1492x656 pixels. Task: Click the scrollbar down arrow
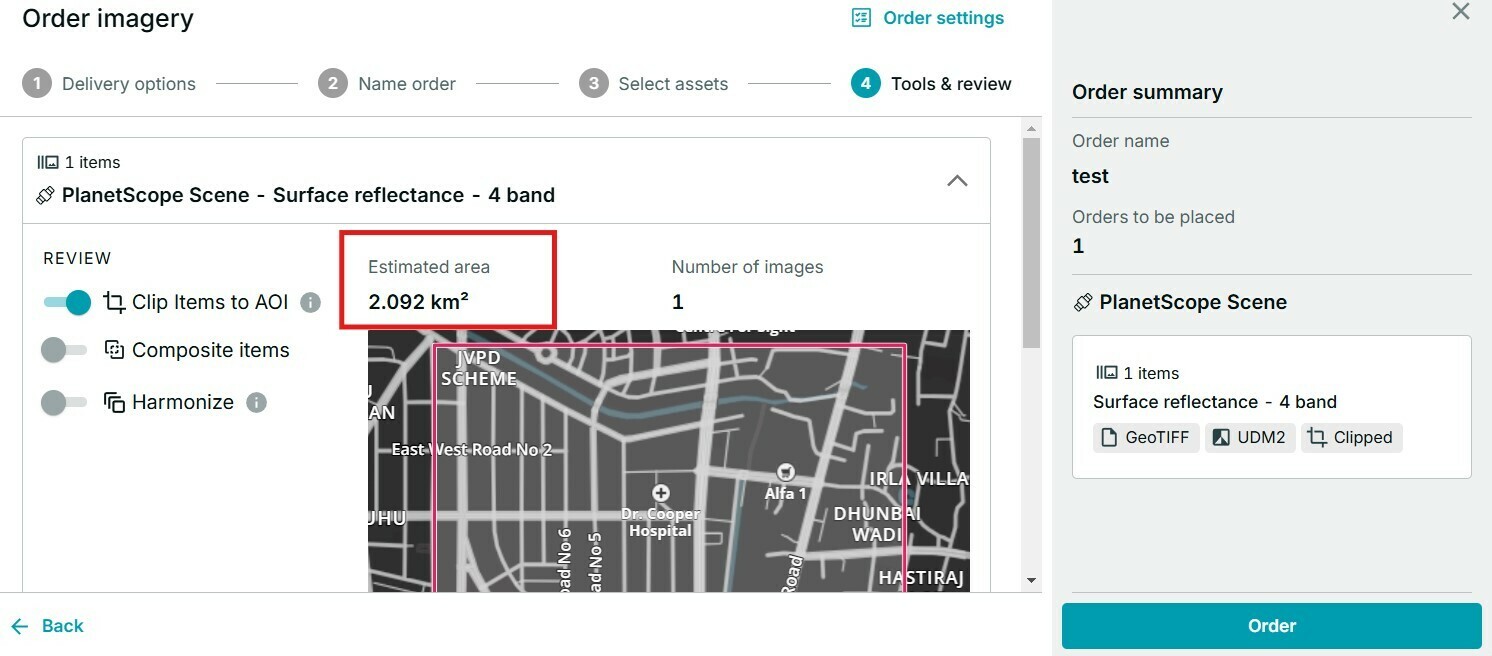1031,581
